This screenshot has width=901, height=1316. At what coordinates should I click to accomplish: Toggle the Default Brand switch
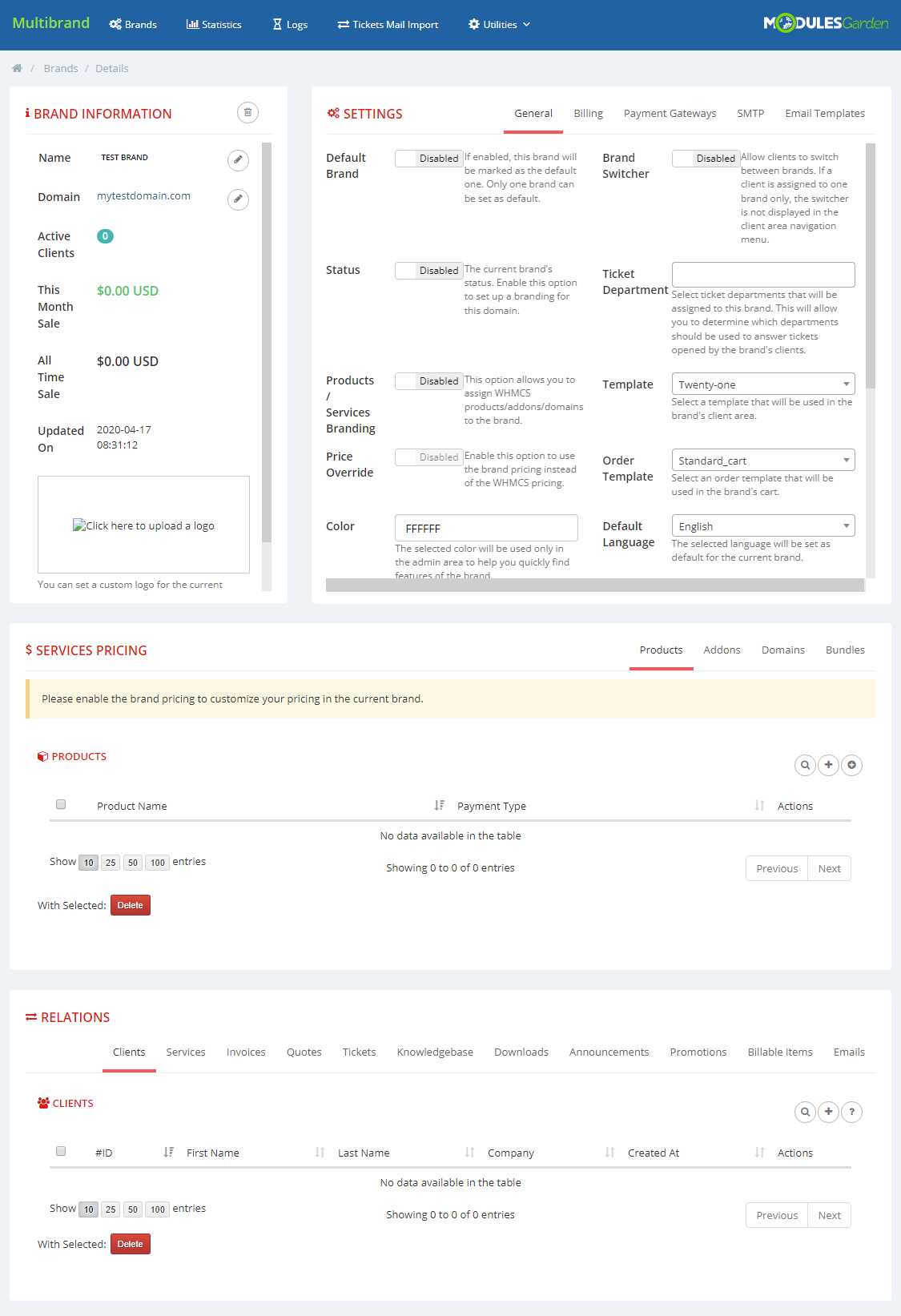(428, 159)
